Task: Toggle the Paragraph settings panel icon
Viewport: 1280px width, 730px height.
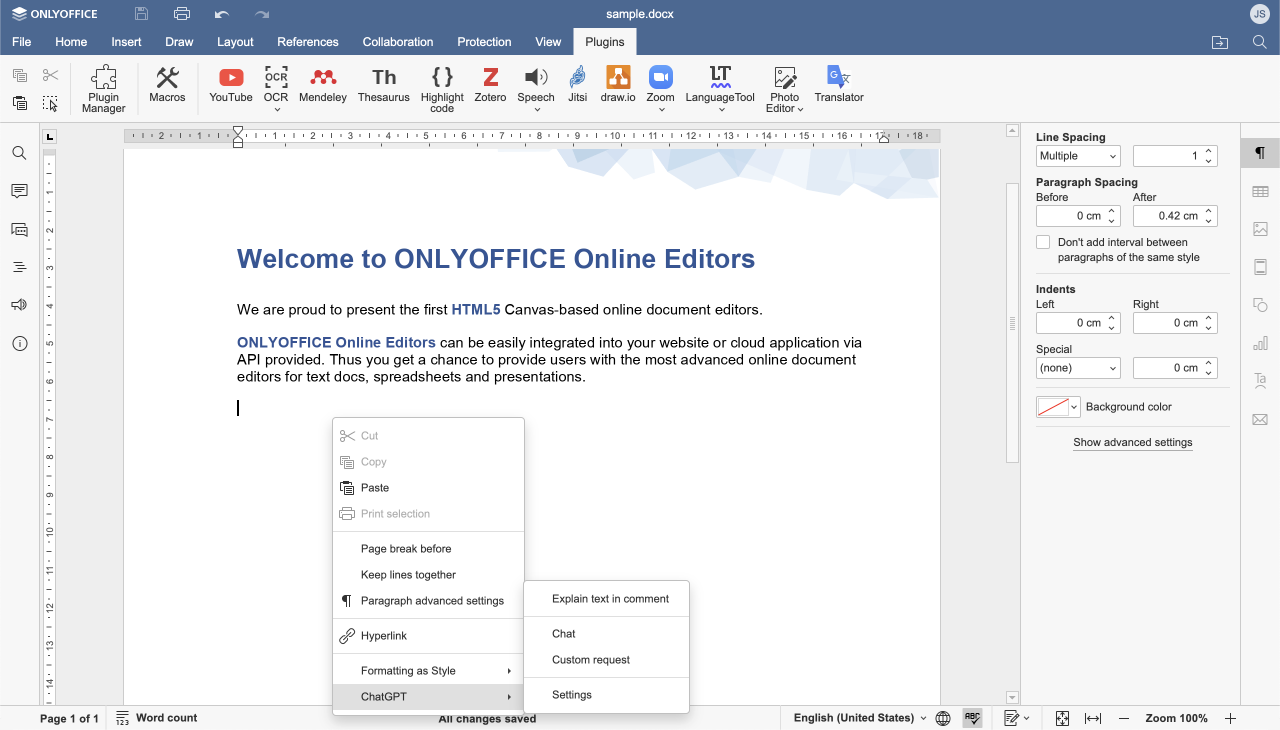Action: coord(1260,153)
